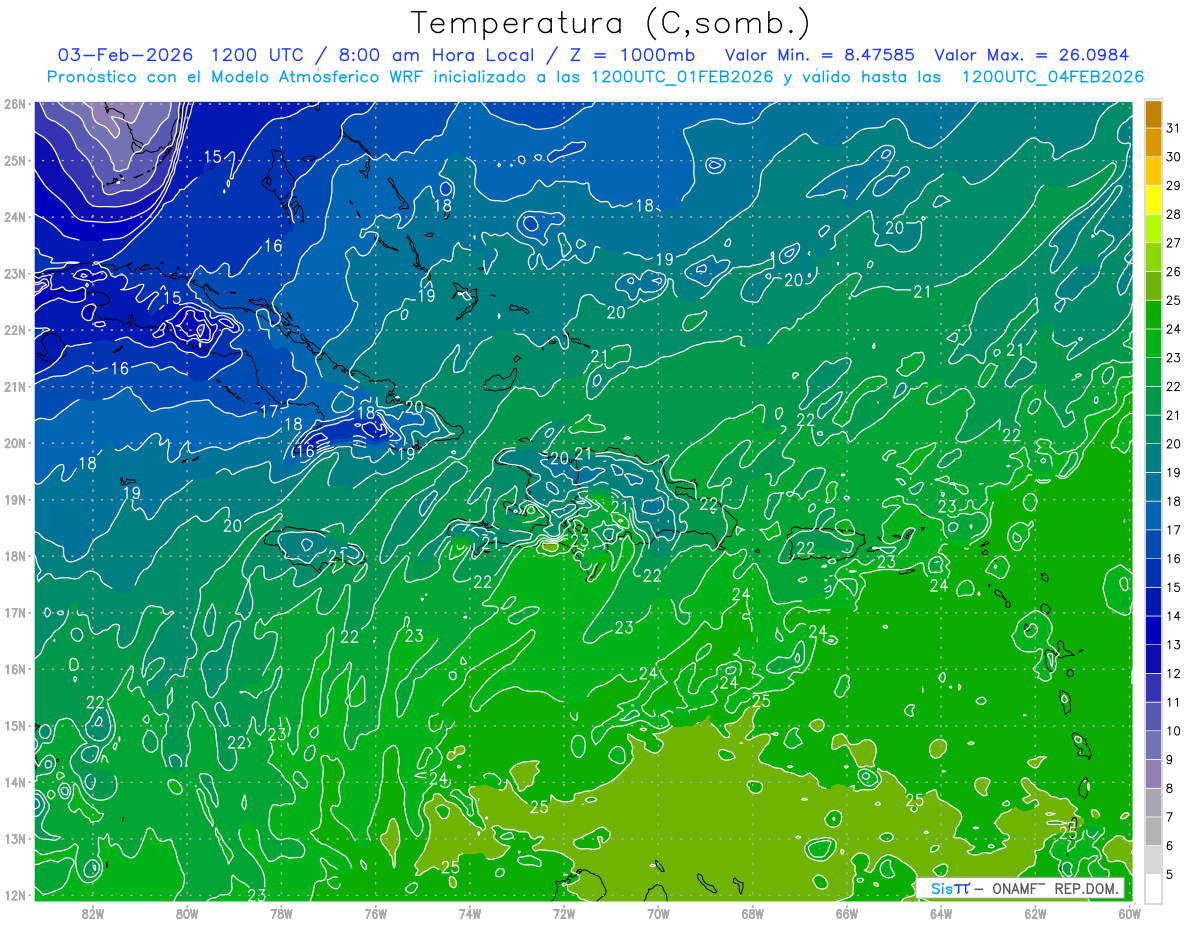
Task: Select initialization stamp "1200UTC_01FEB2026"
Action: tap(682, 77)
